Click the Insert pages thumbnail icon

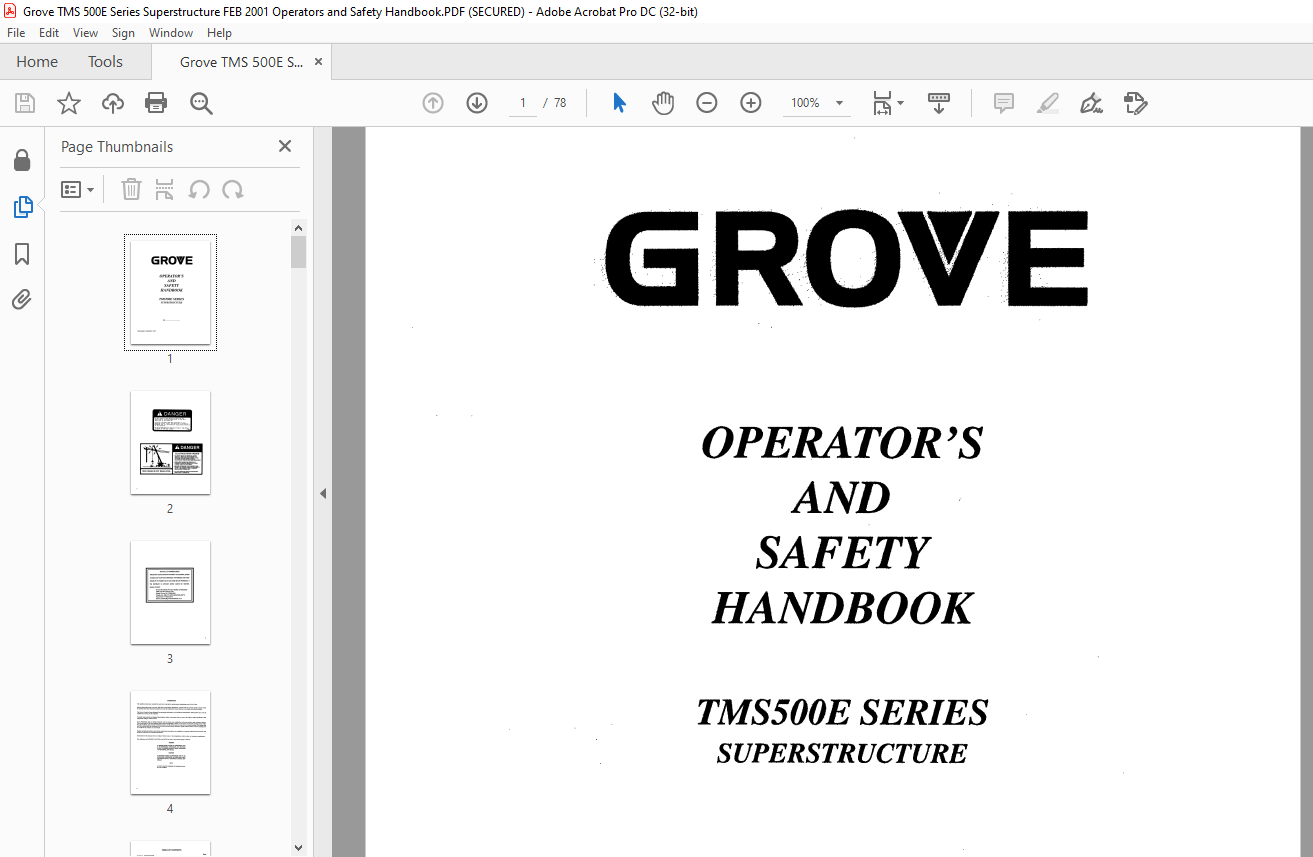(x=165, y=189)
